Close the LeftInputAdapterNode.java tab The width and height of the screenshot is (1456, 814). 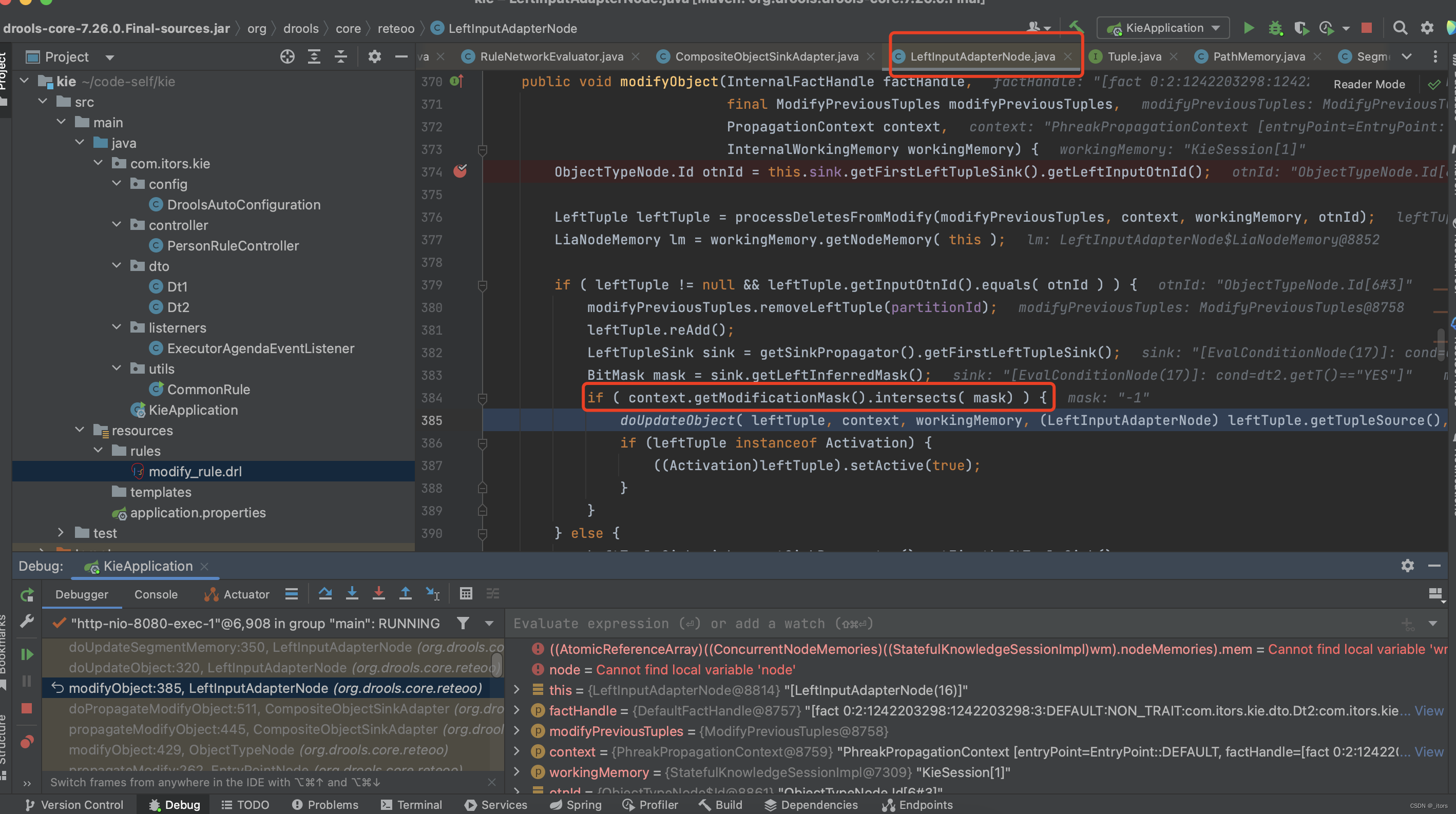pos(1068,56)
